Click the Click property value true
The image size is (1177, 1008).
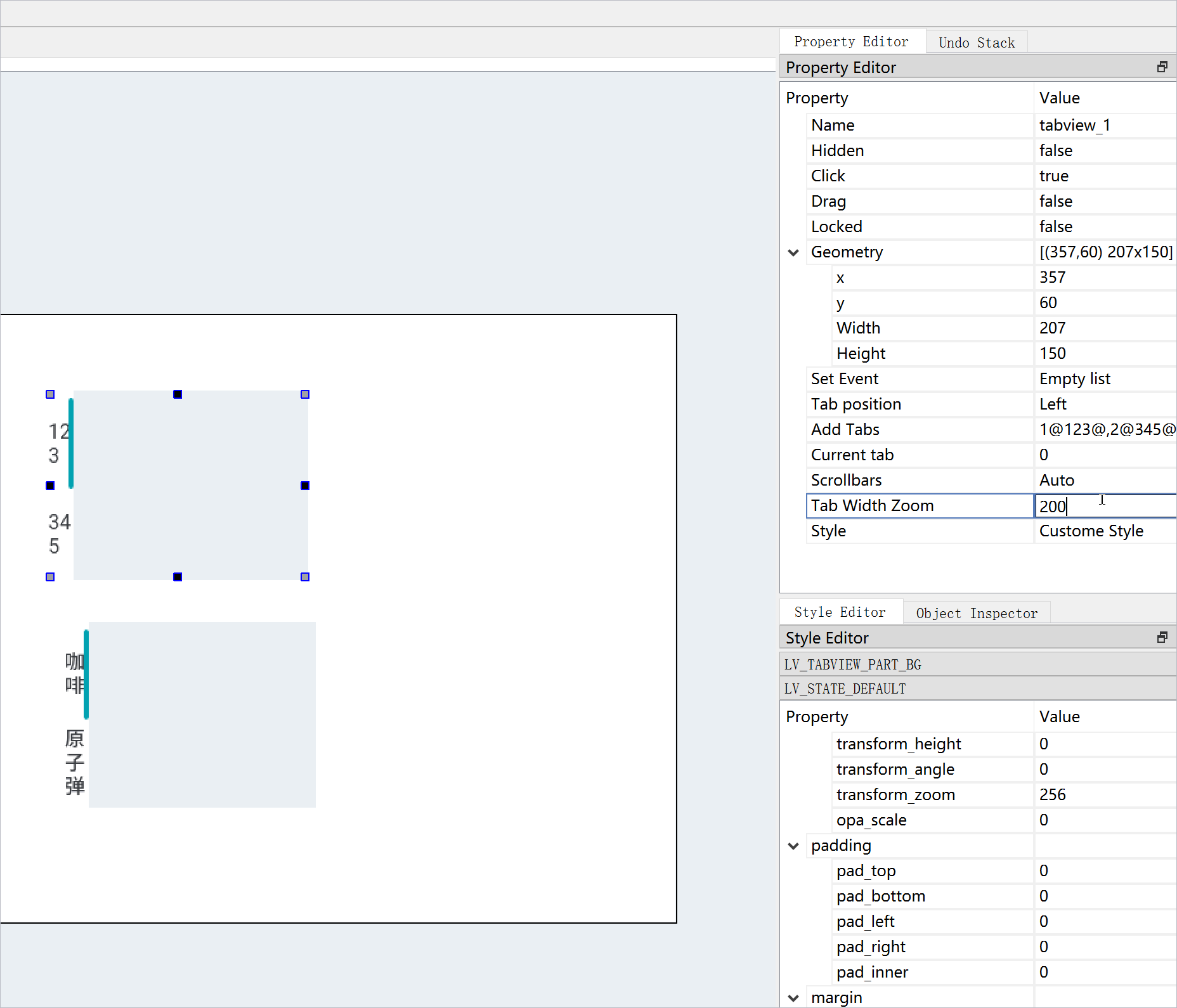click(1105, 176)
